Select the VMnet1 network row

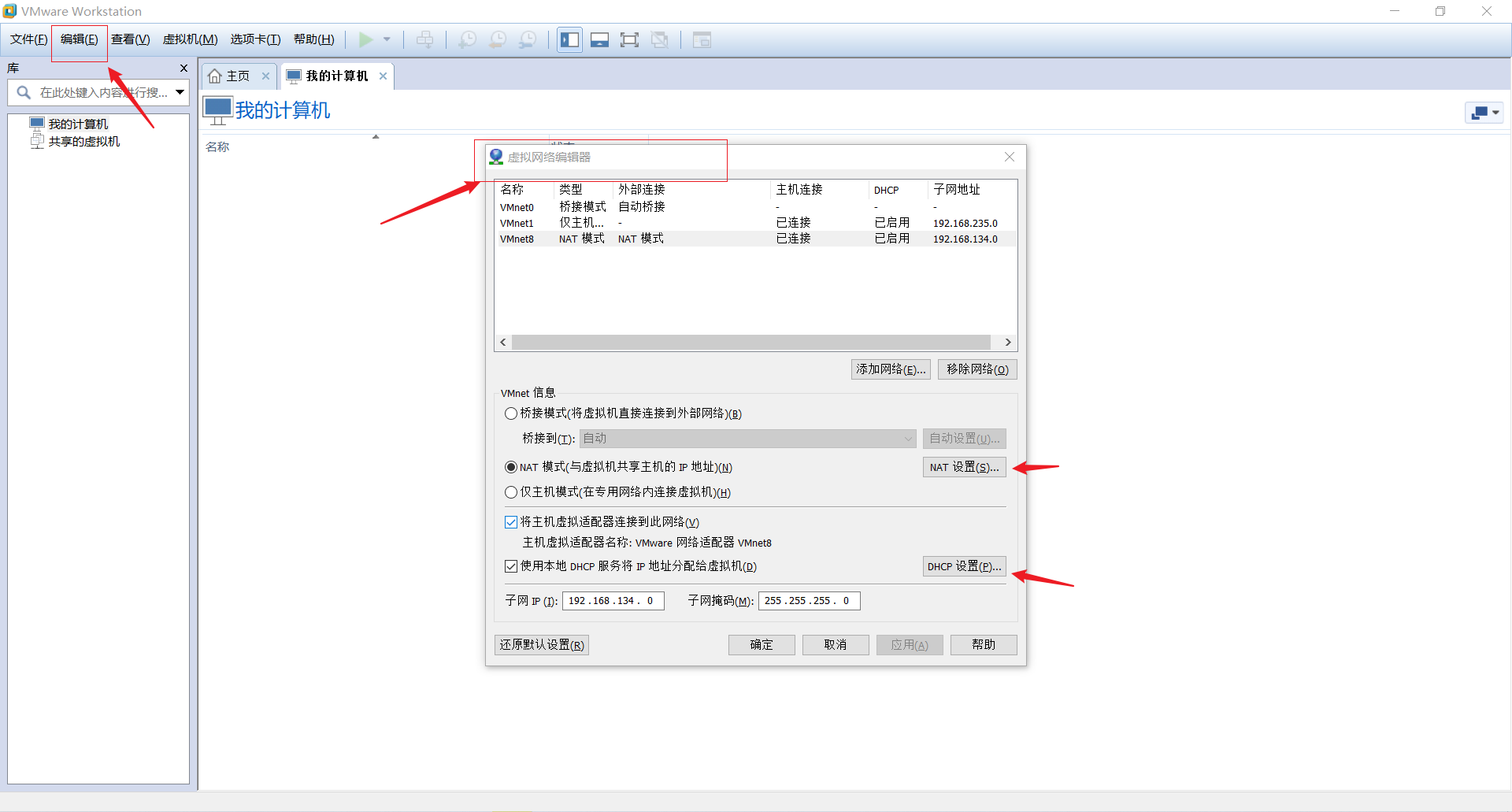pos(756,223)
